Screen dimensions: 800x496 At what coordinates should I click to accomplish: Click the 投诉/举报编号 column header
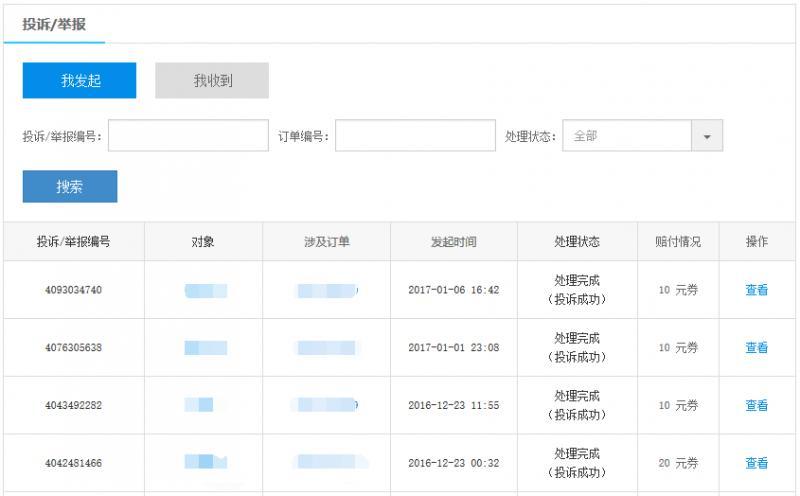pos(73,241)
